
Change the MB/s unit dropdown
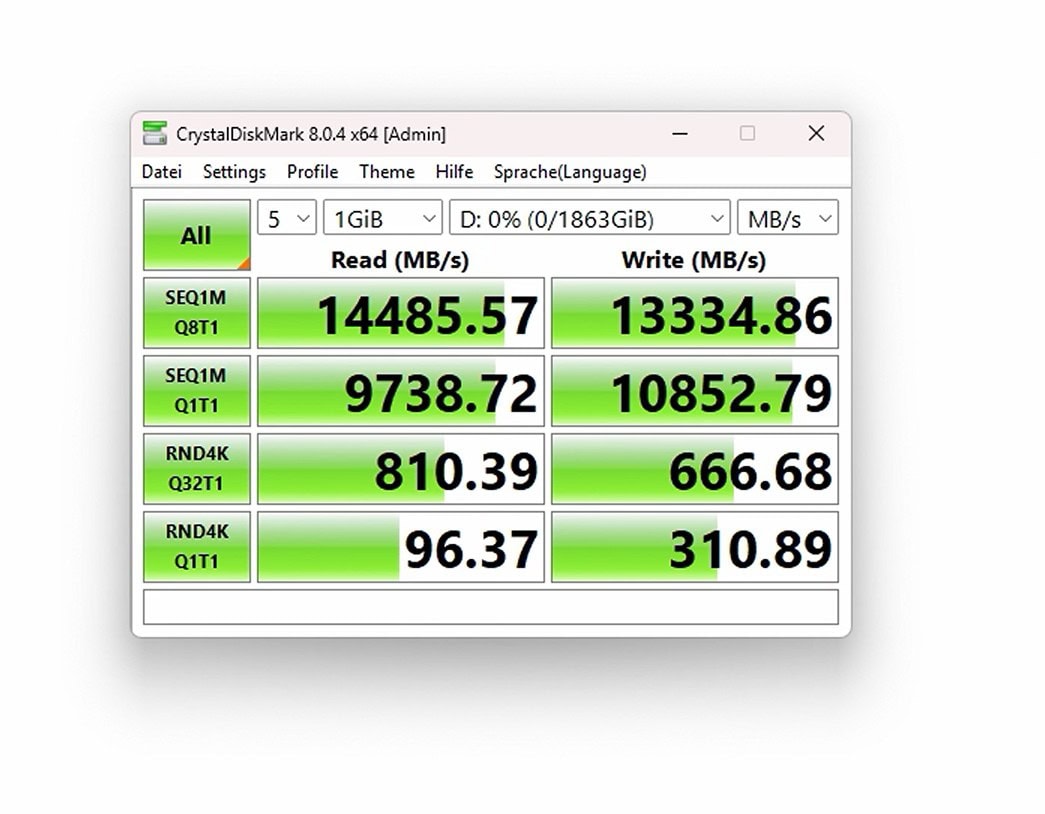pyautogui.click(x=787, y=219)
